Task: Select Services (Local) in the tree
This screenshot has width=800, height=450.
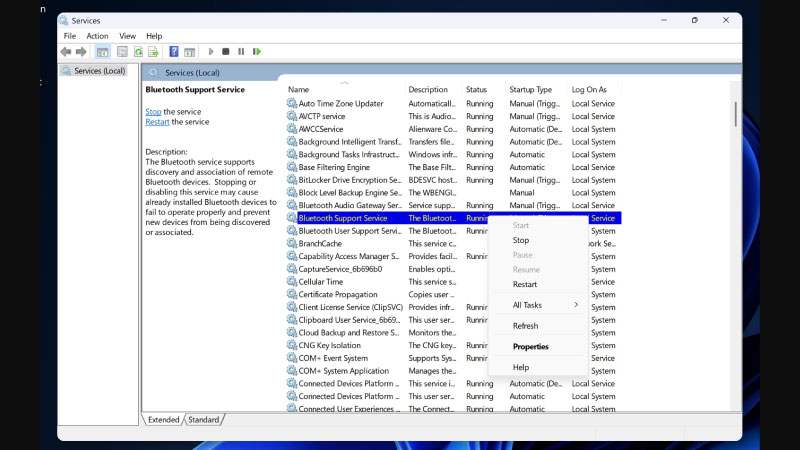Action: click(100, 71)
